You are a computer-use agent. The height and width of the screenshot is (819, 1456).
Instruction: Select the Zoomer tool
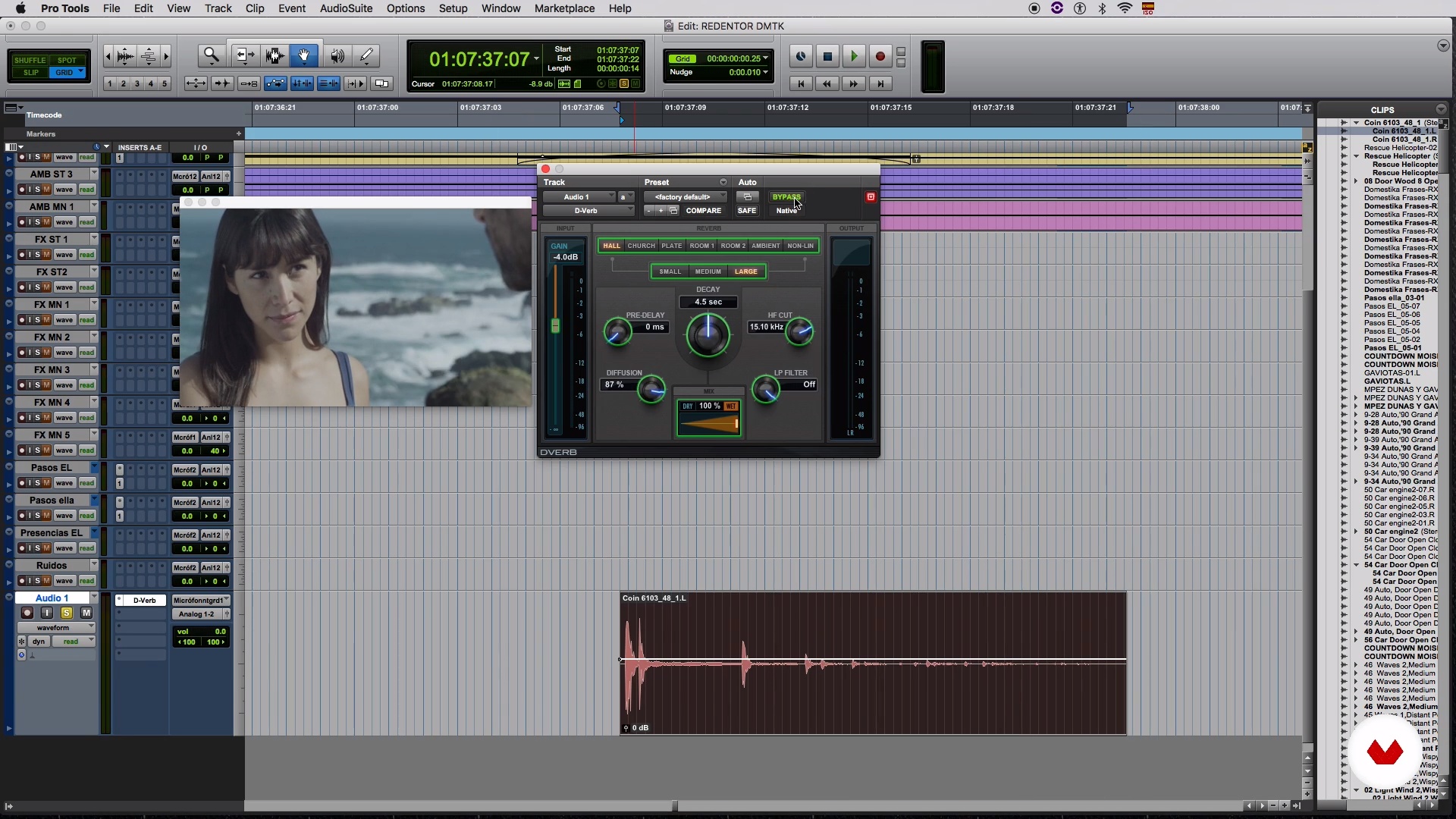[212, 55]
